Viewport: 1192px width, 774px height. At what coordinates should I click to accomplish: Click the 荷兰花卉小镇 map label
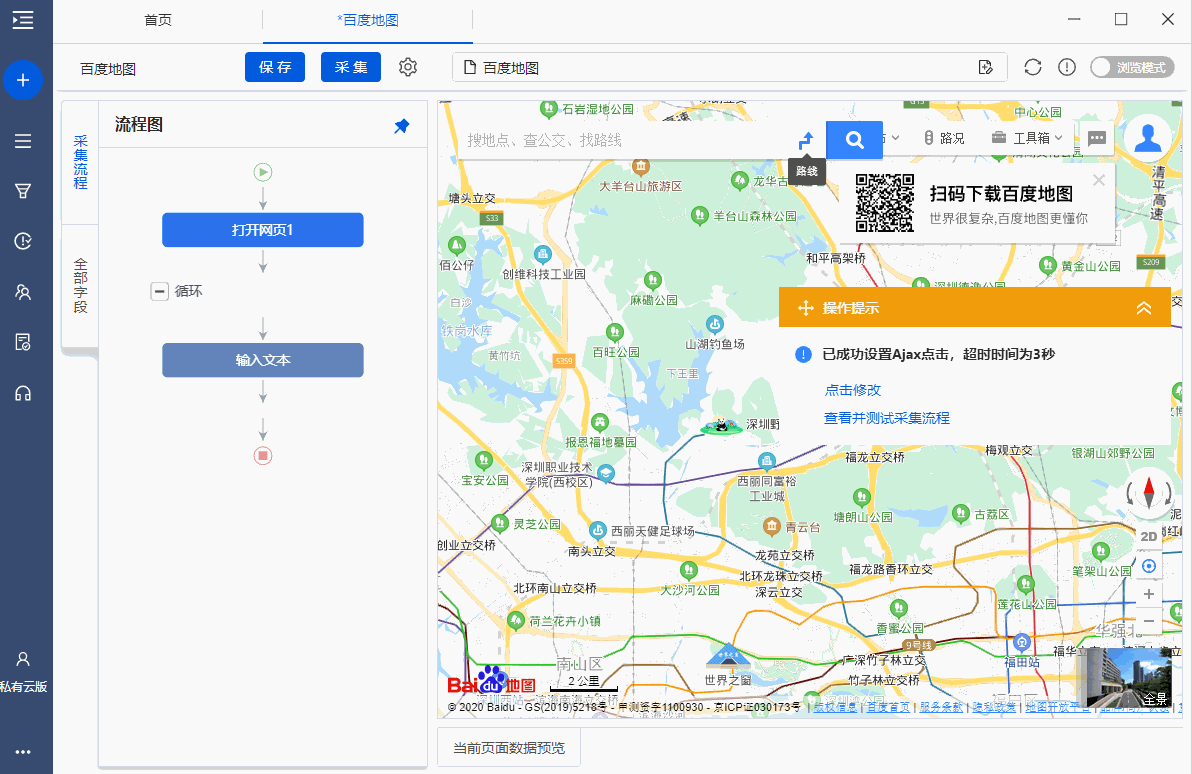coord(565,620)
